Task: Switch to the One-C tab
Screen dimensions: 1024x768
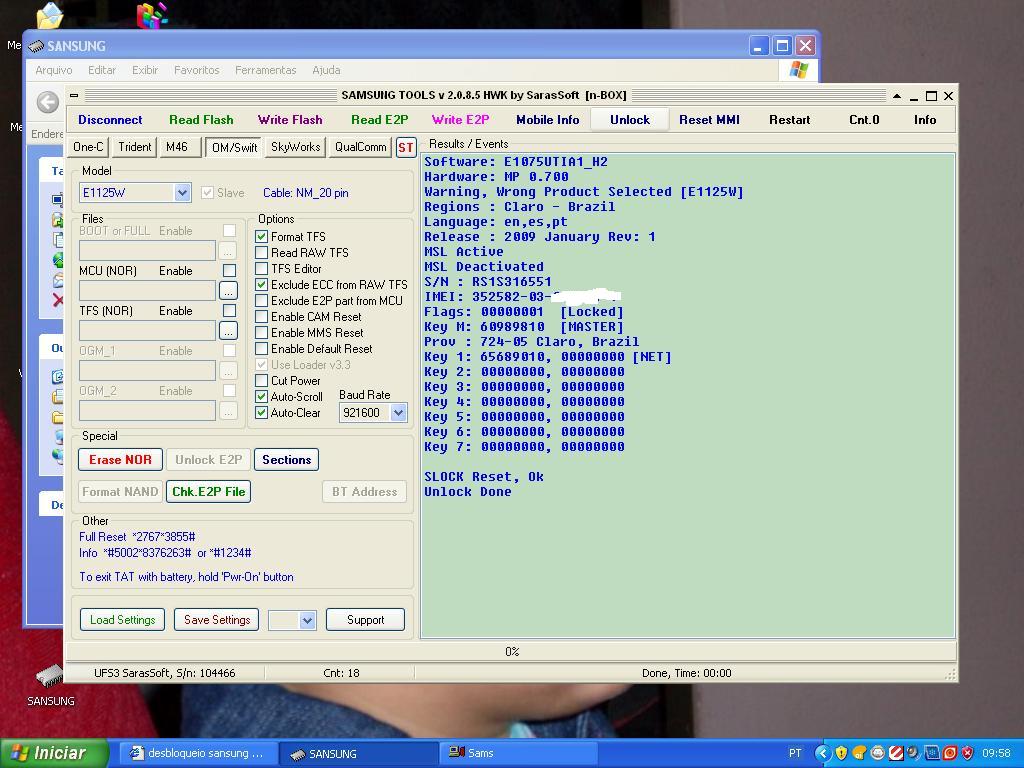Action: pyautogui.click(x=88, y=147)
